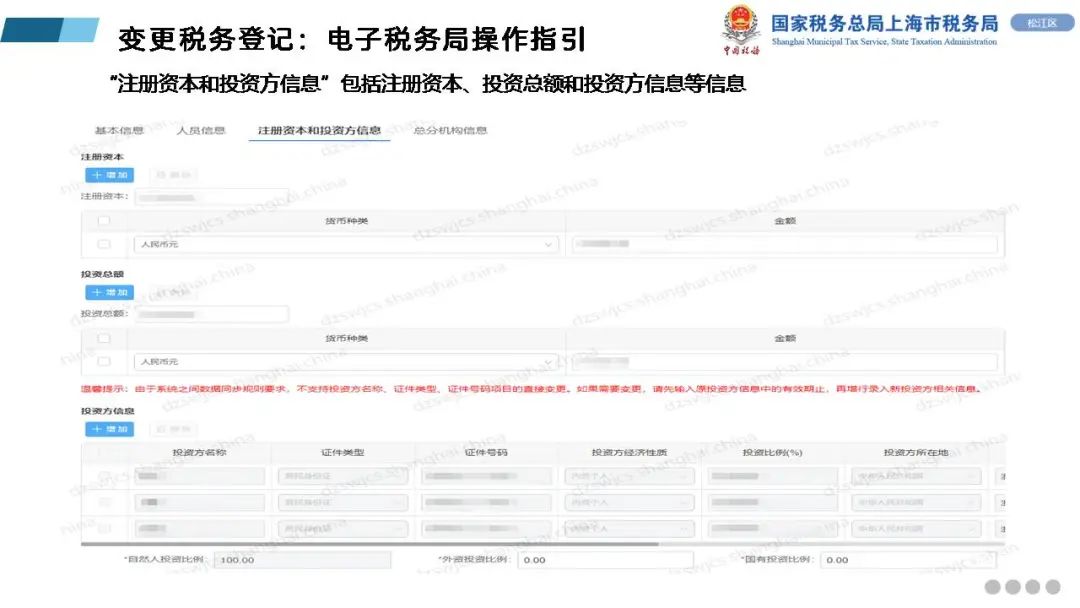This screenshot has height=608, width=1080.
Task: Click 增加 button under 投资总额 section
Action: (x=110, y=293)
